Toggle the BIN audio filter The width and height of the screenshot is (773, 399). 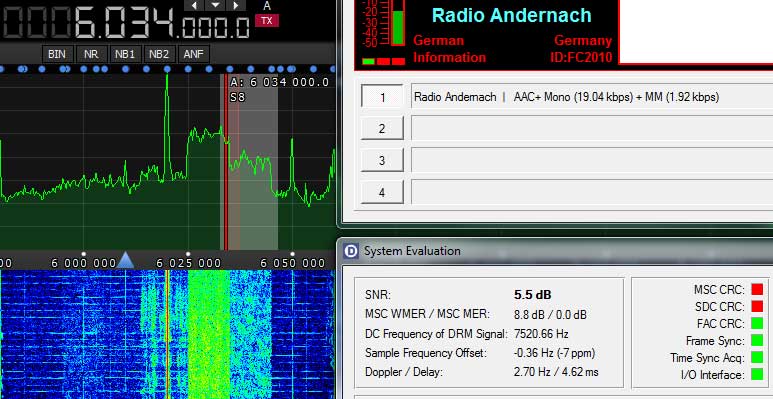(x=57, y=54)
